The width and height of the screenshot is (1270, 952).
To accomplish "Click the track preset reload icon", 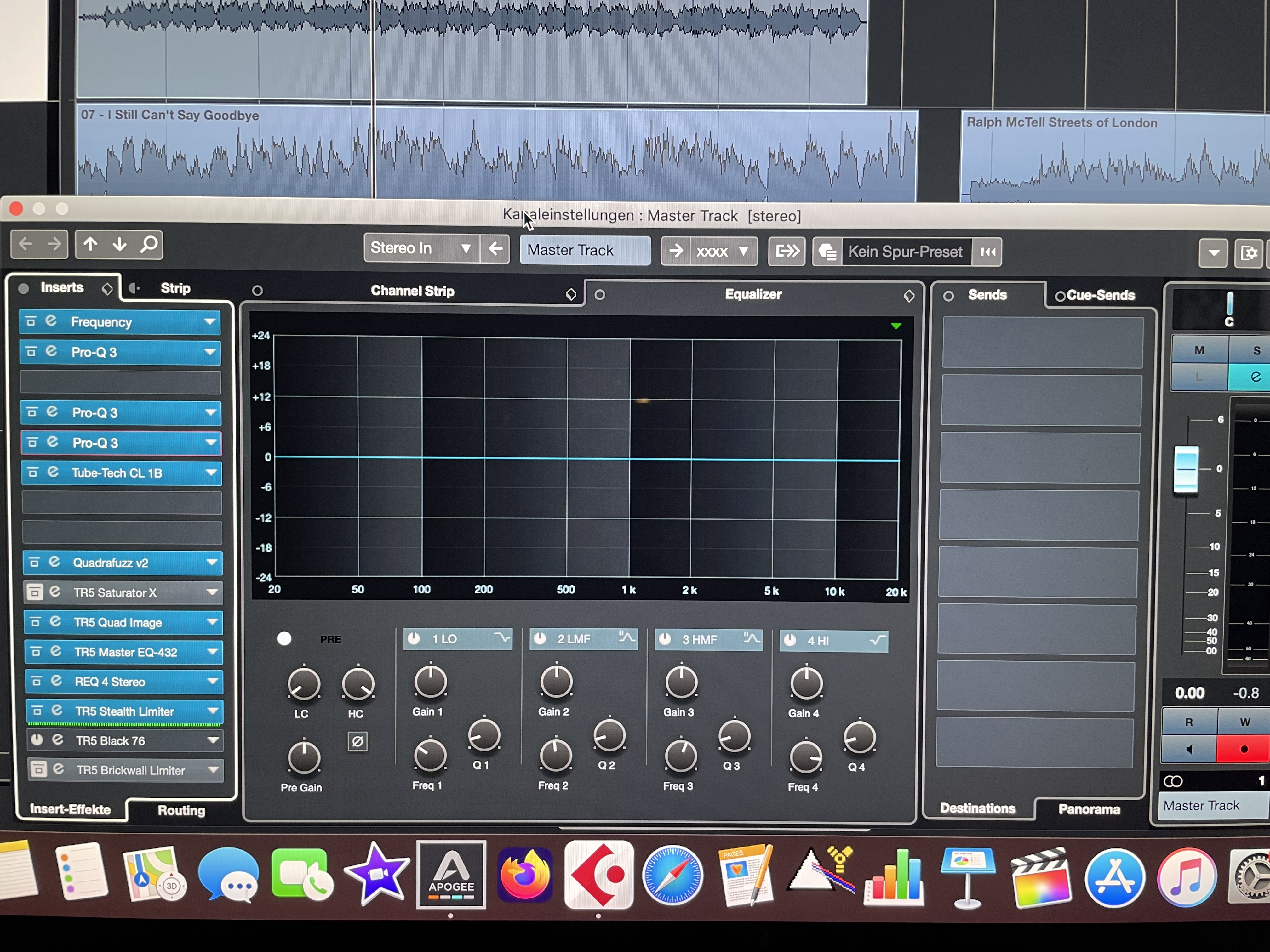I will 987,252.
